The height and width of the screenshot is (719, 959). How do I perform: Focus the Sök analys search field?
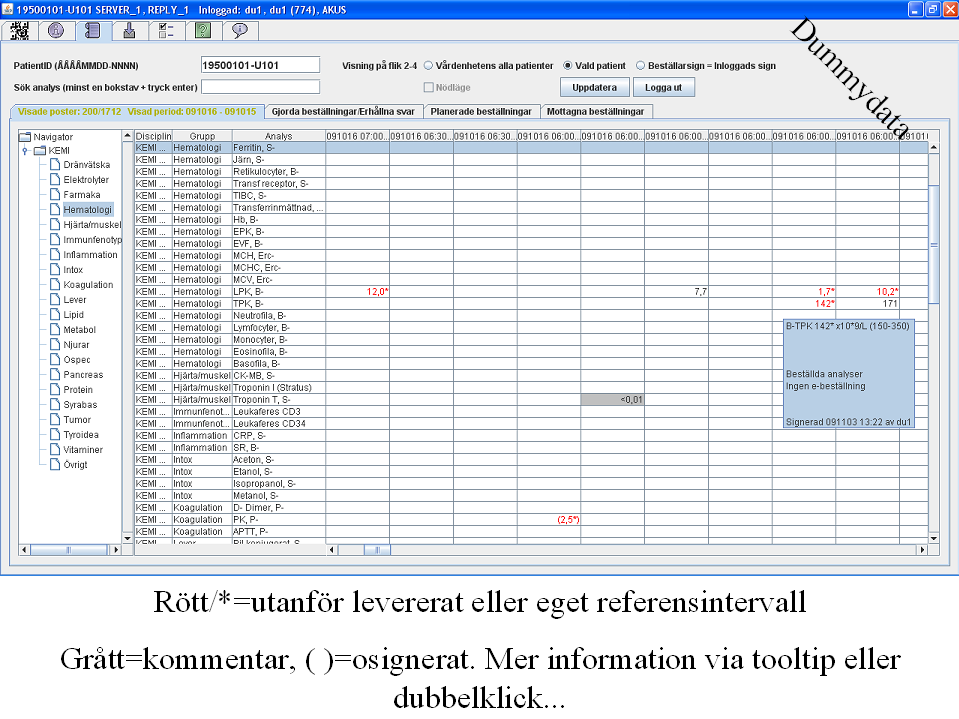click(x=260, y=87)
